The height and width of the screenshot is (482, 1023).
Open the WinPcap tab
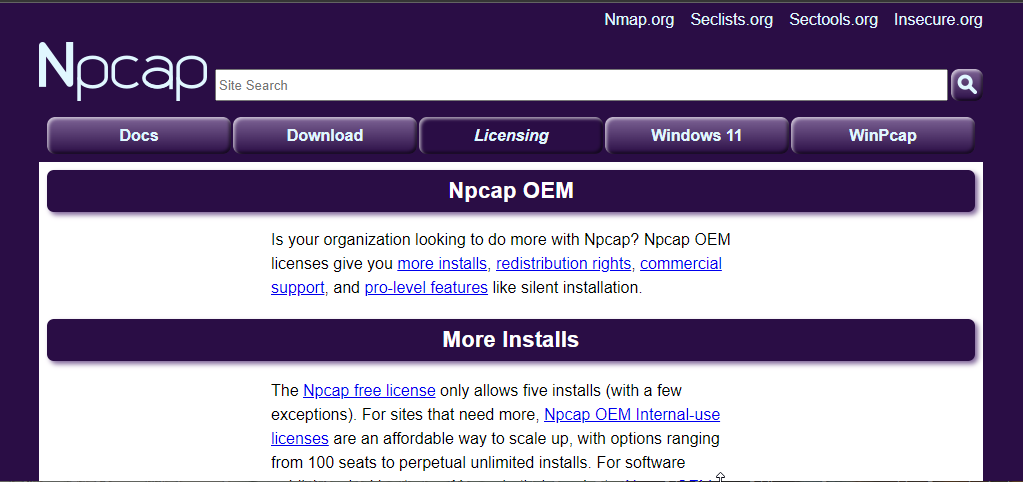[883, 136]
